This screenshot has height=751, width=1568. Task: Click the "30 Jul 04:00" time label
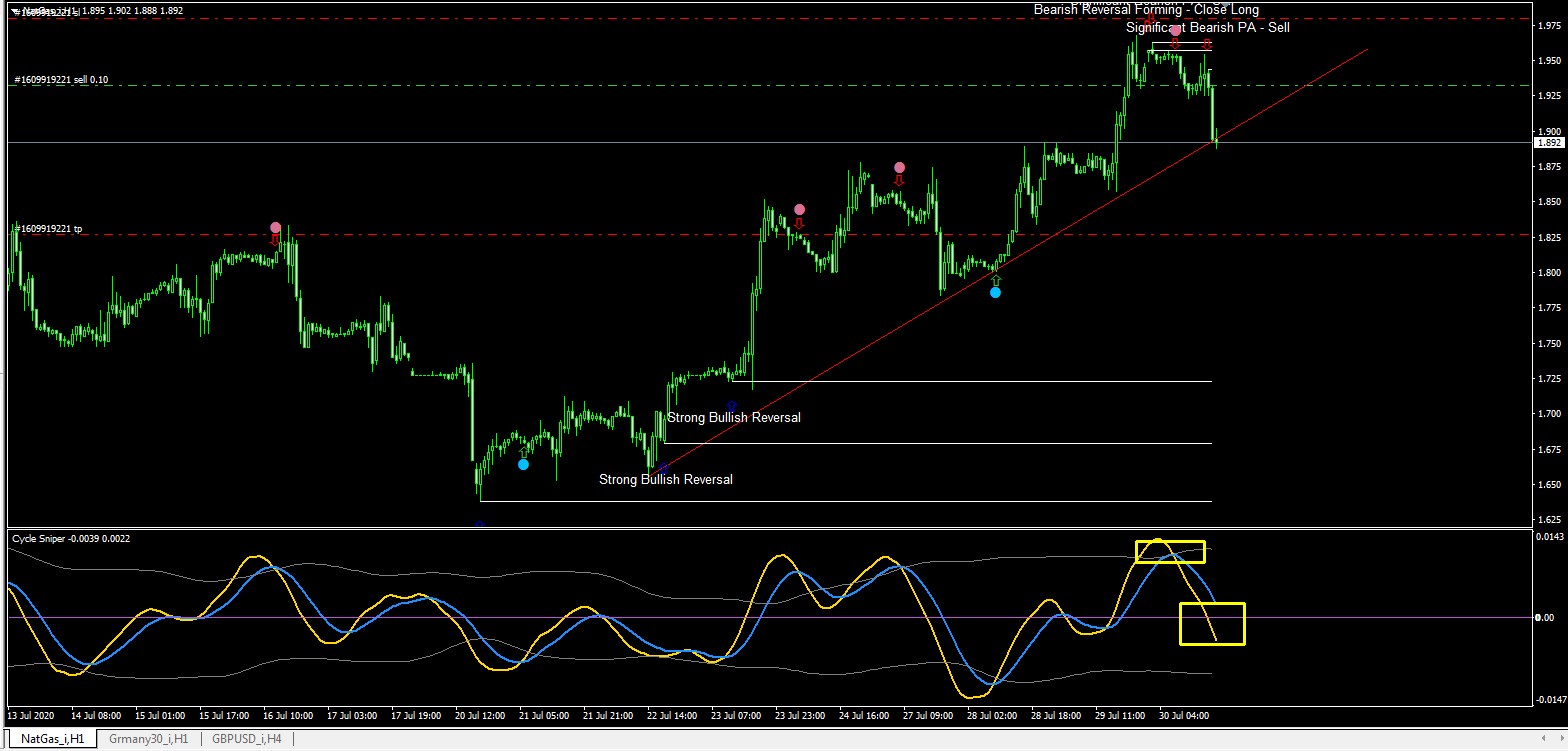point(1184,716)
